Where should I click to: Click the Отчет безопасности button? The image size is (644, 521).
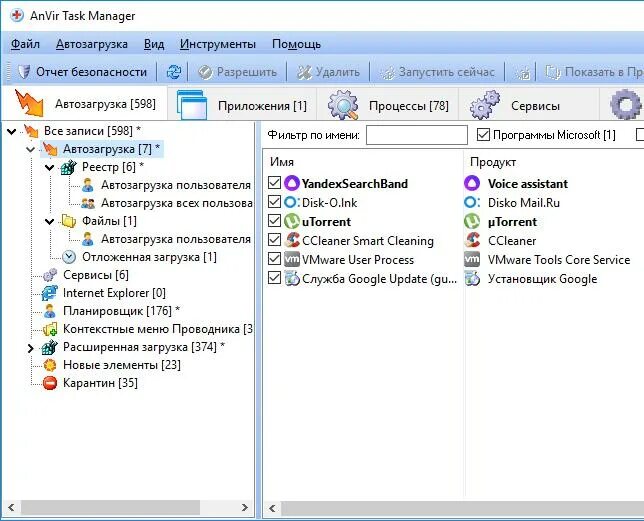[x=82, y=72]
